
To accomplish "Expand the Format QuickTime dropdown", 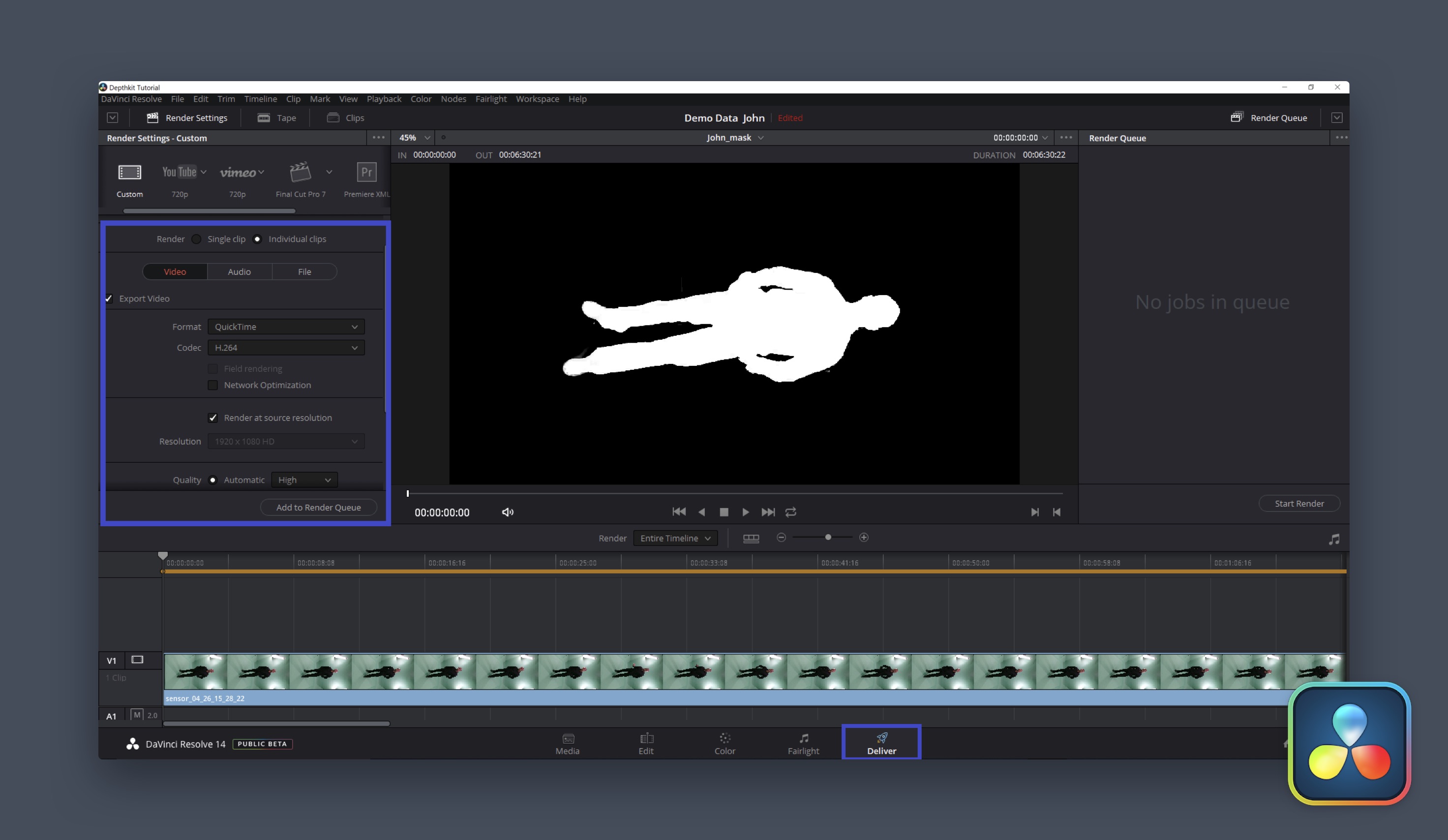I will [286, 327].
